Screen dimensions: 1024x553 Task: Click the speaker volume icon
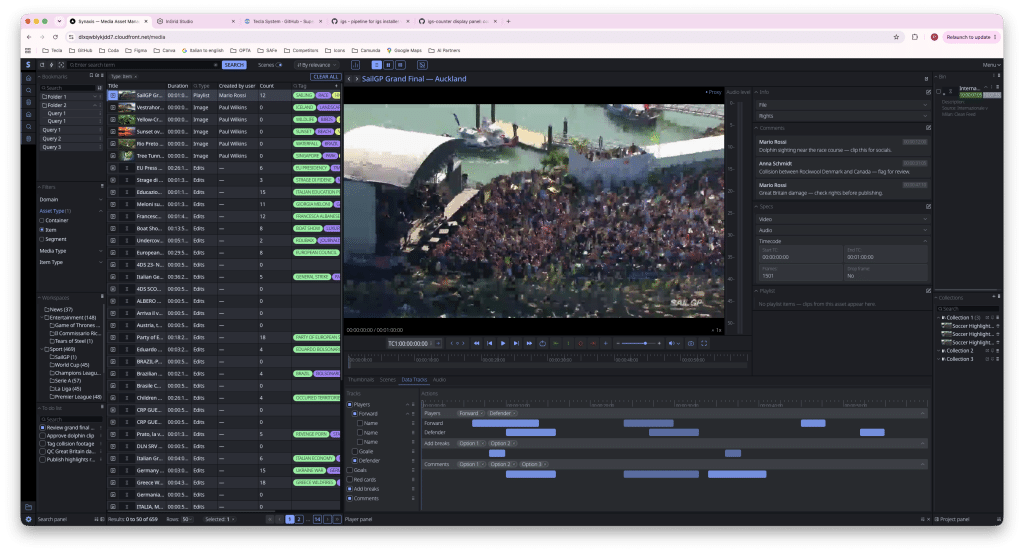click(671, 343)
